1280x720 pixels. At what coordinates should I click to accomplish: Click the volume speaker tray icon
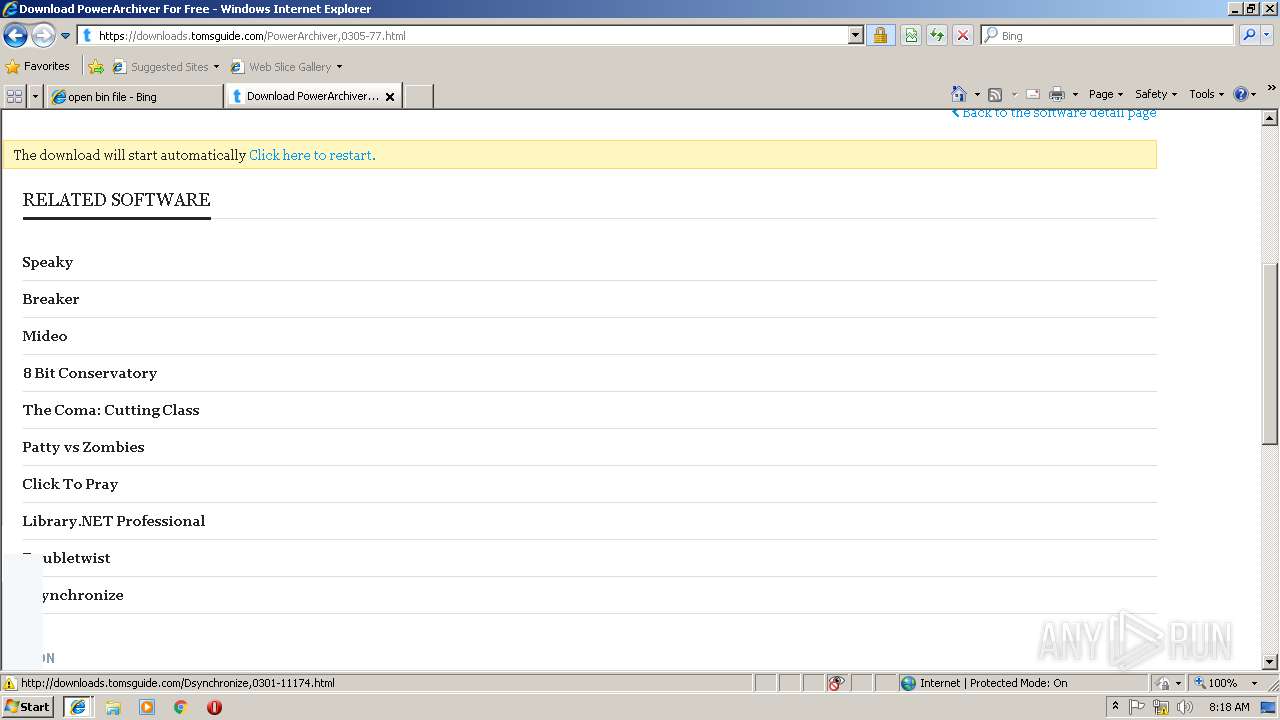pos(1185,707)
